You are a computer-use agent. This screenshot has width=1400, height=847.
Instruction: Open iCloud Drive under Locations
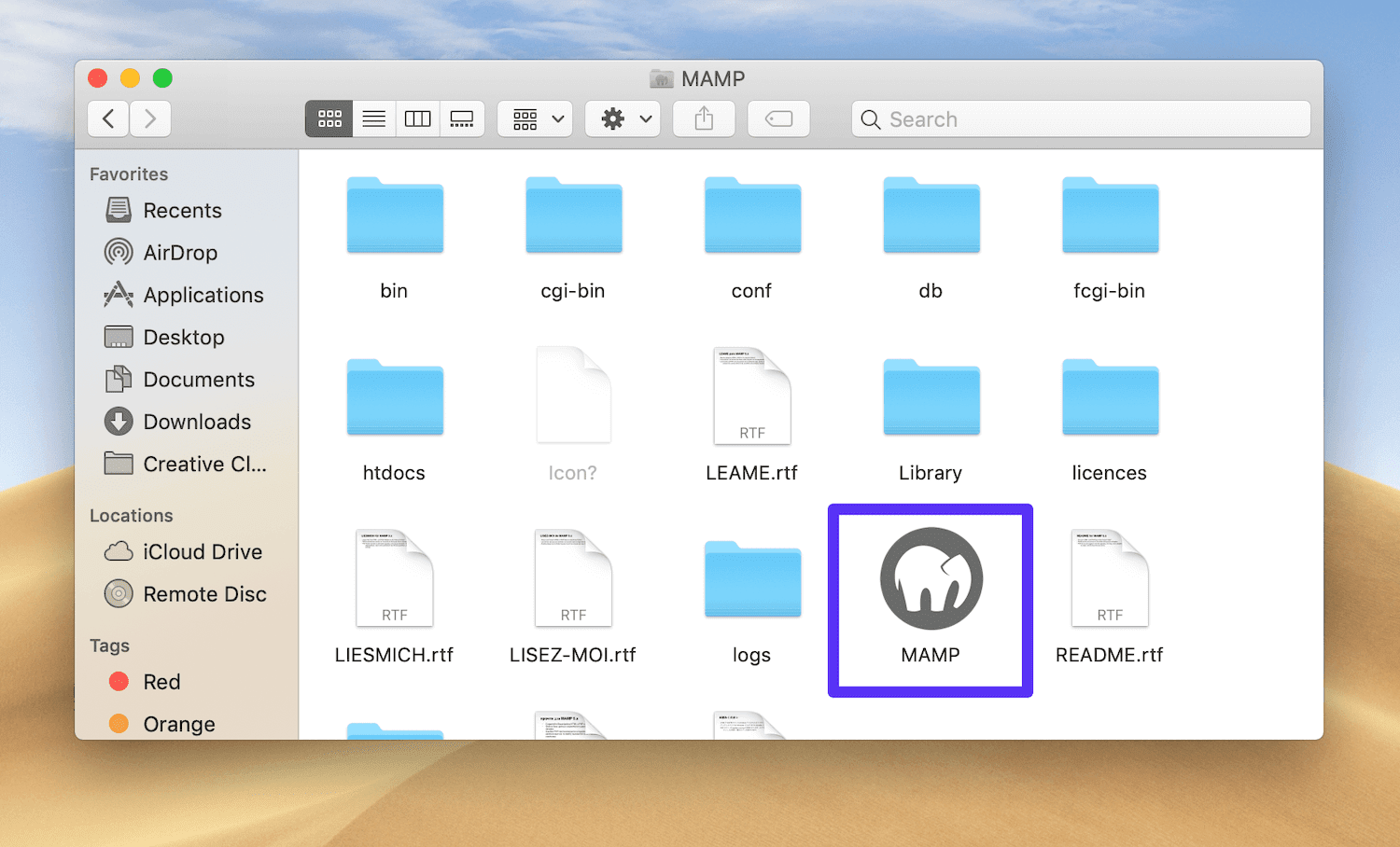pos(203,551)
